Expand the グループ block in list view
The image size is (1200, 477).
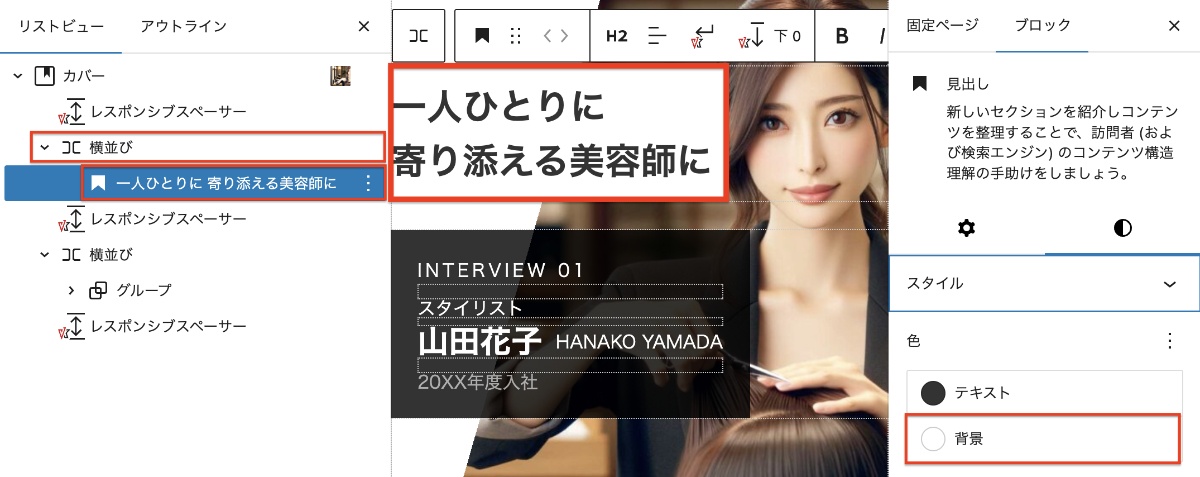71,291
